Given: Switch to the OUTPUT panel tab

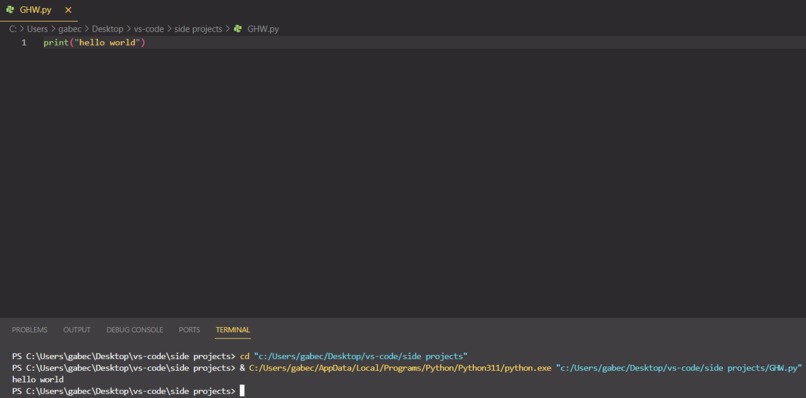Looking at the screenshot, I should tap(77, 330).
